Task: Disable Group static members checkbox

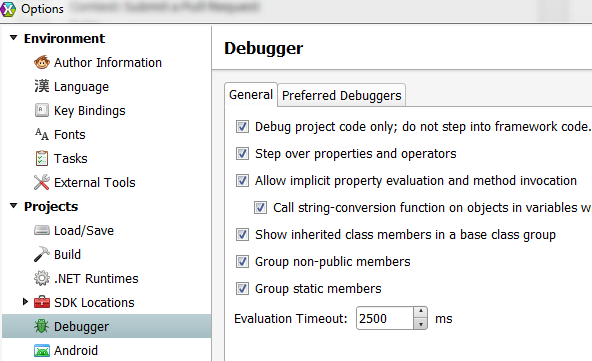Action: pyautogui.click(x=242, y=288)
